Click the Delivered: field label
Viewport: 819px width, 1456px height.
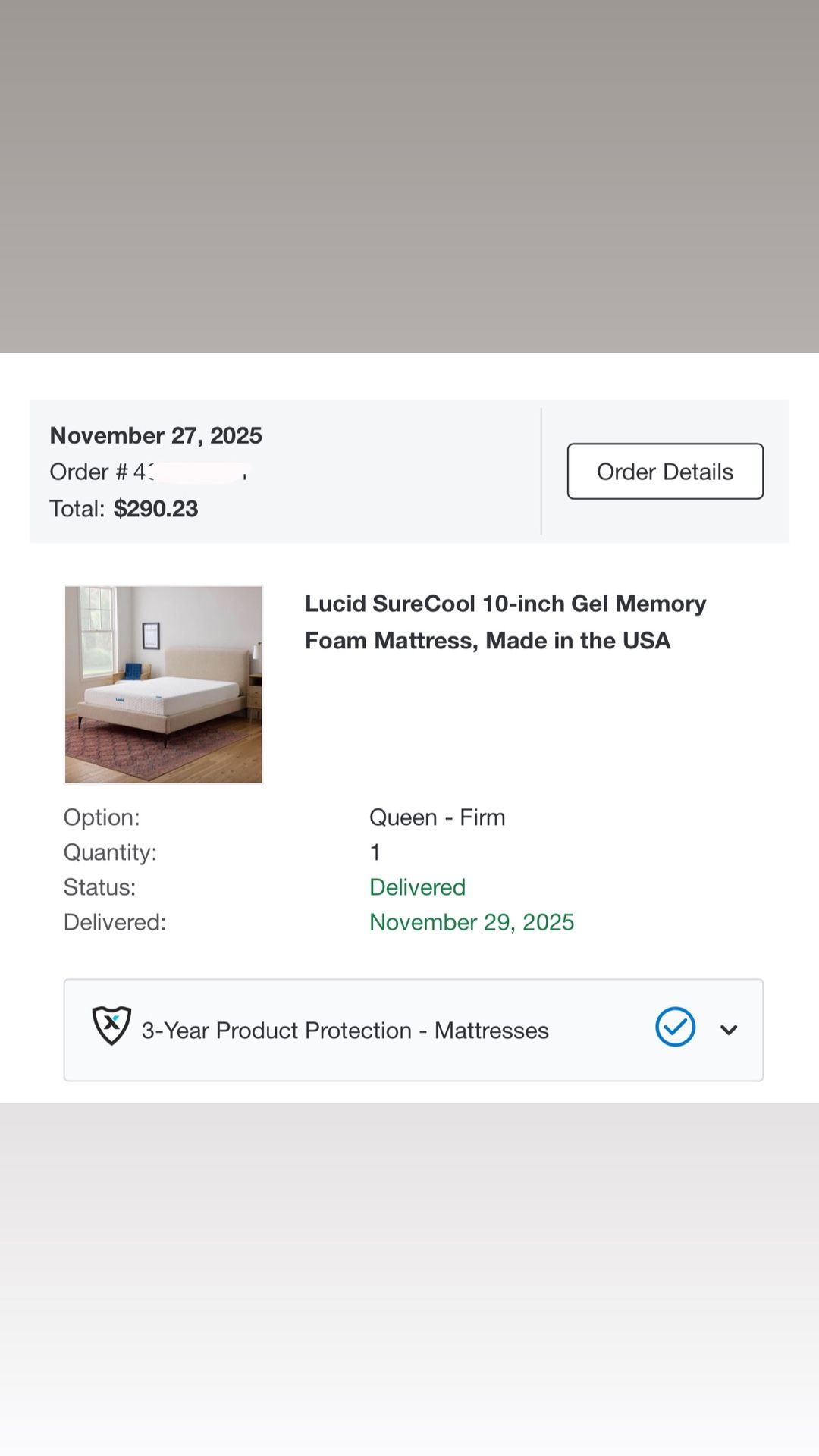tap(115, 922)
